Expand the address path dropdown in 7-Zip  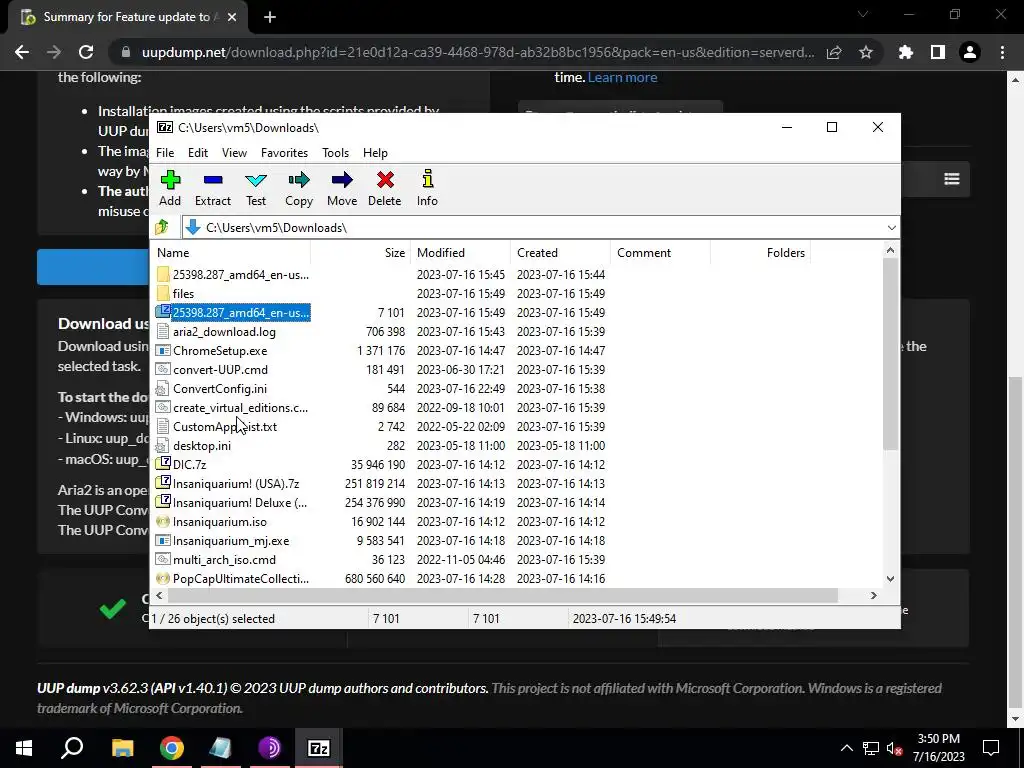tap(891, 227)
